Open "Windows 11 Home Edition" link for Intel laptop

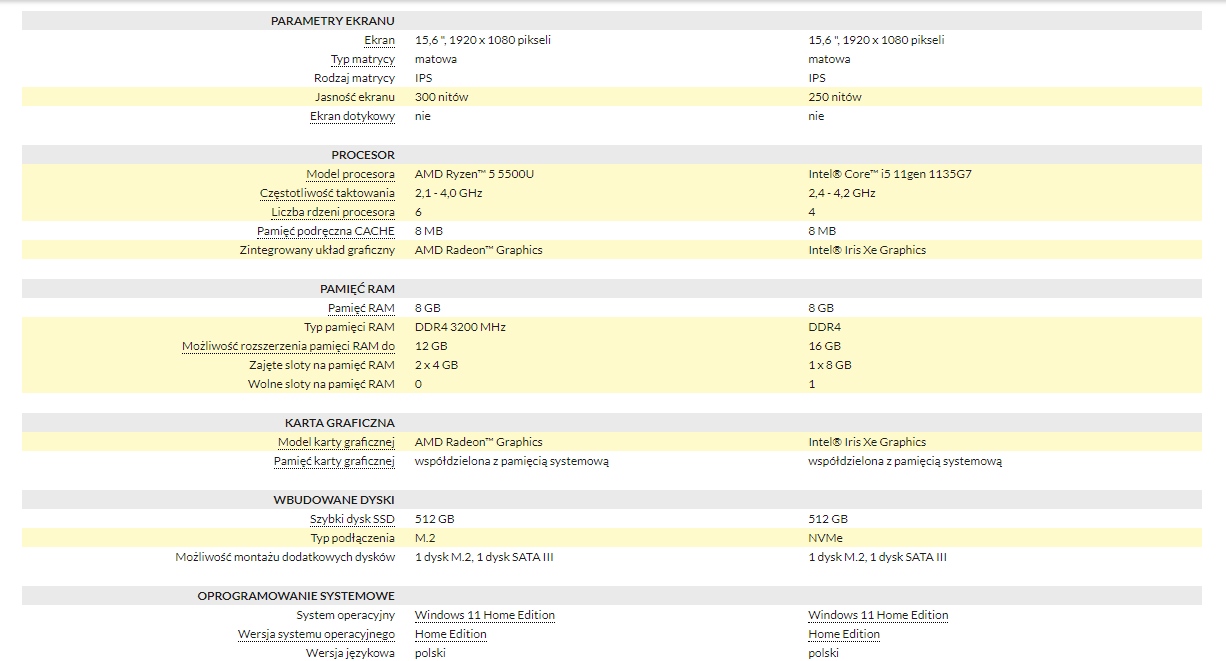(x=878, y=615)
